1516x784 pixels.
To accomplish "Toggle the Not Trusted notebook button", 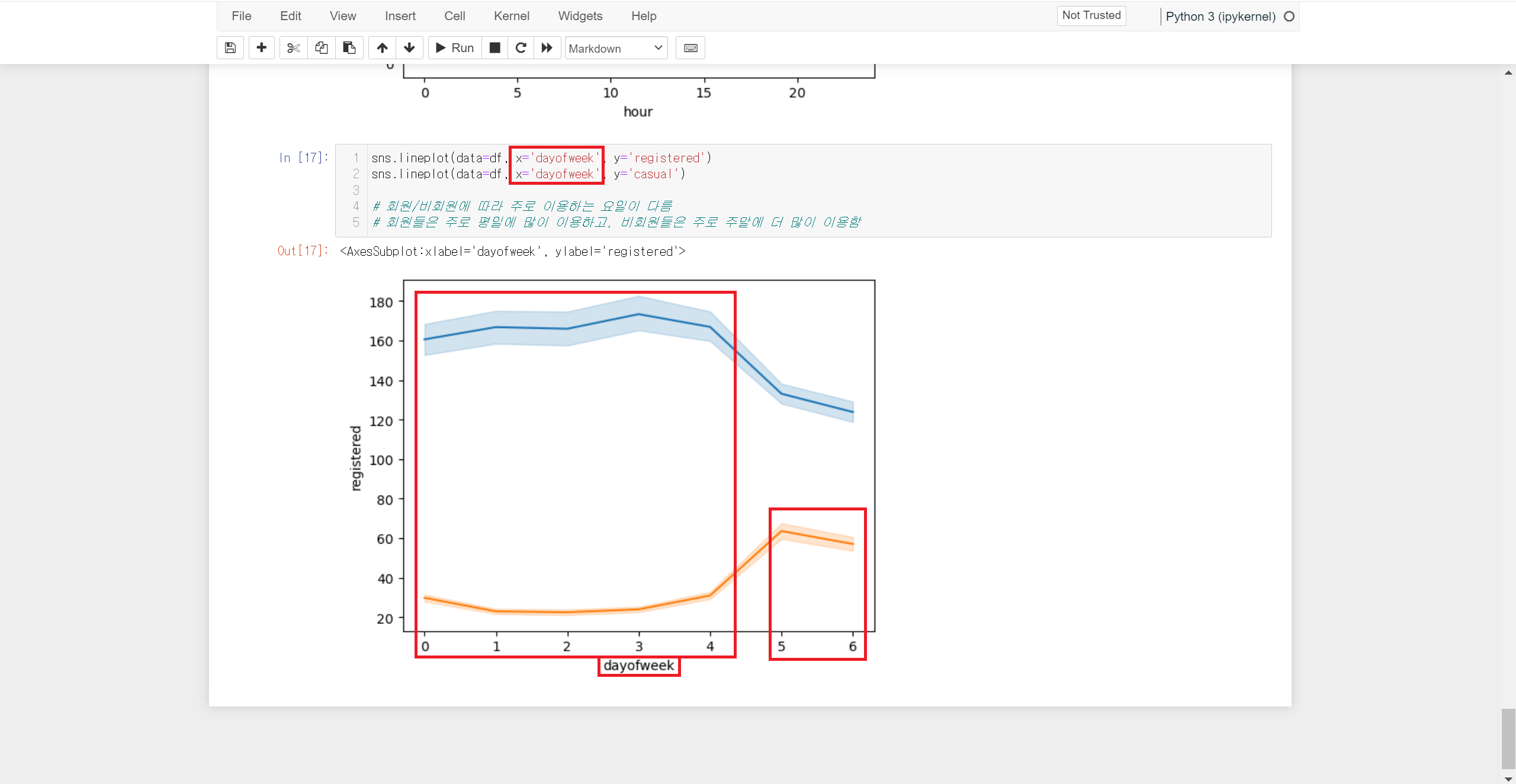I will (x=1091, y=15).
